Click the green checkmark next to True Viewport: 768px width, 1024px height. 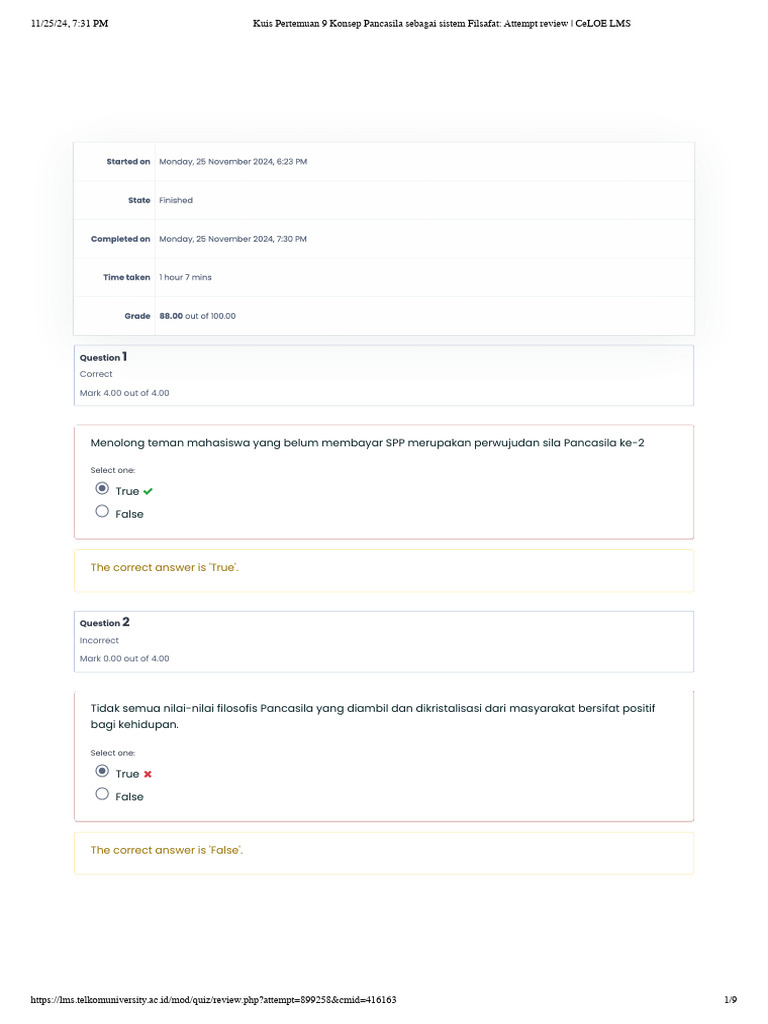pos(148,491)
